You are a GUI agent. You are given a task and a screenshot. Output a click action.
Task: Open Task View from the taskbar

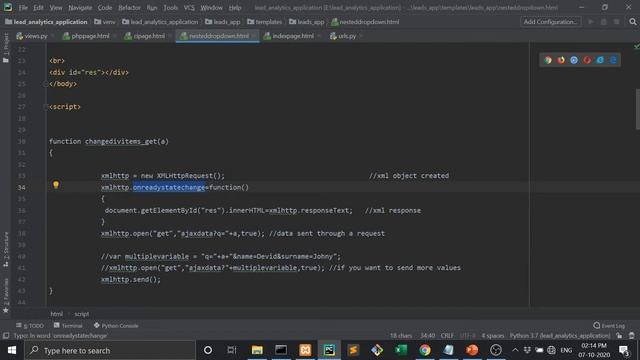(x=232, y=350)
